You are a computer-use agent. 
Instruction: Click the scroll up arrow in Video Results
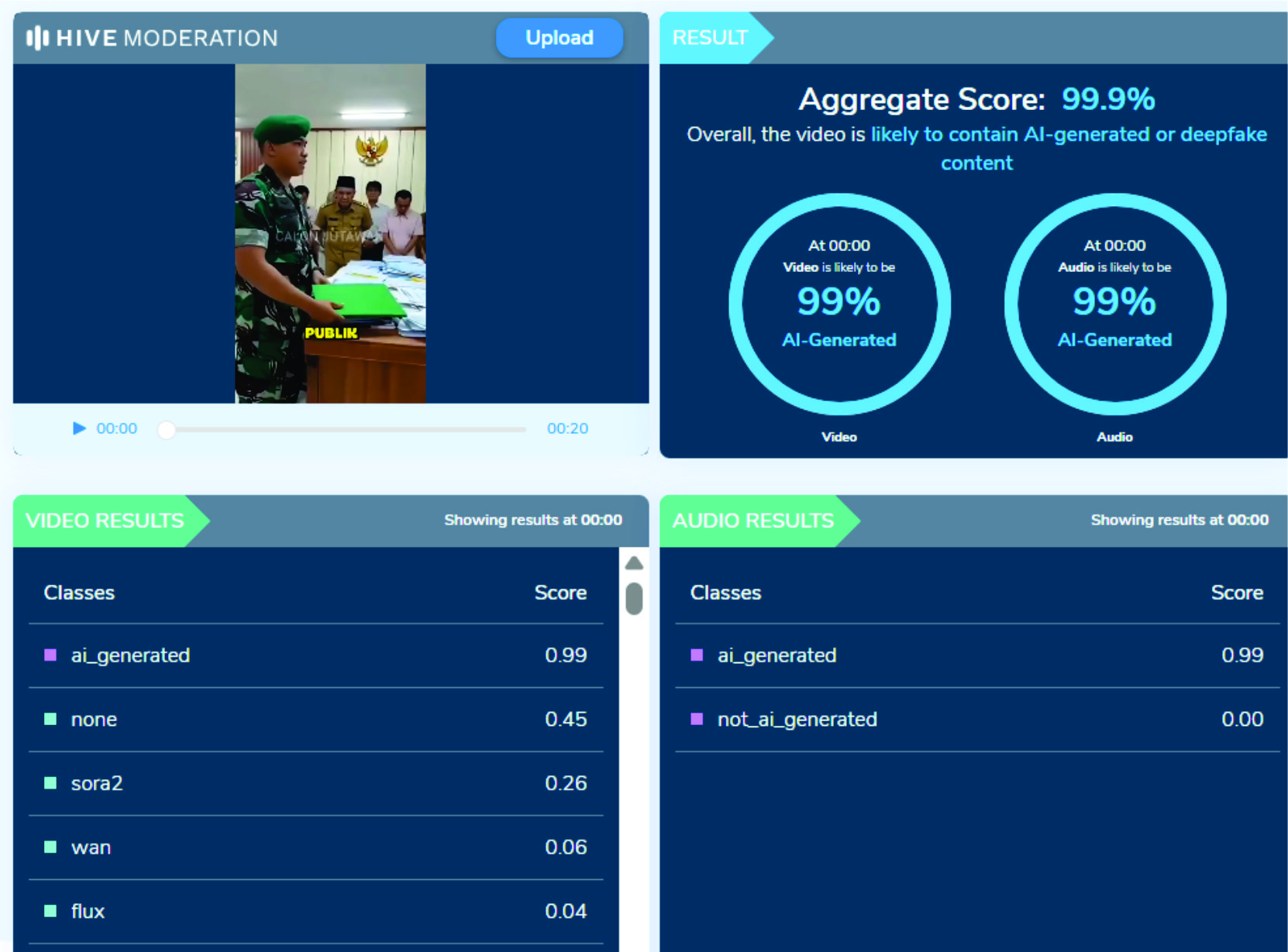634,563
